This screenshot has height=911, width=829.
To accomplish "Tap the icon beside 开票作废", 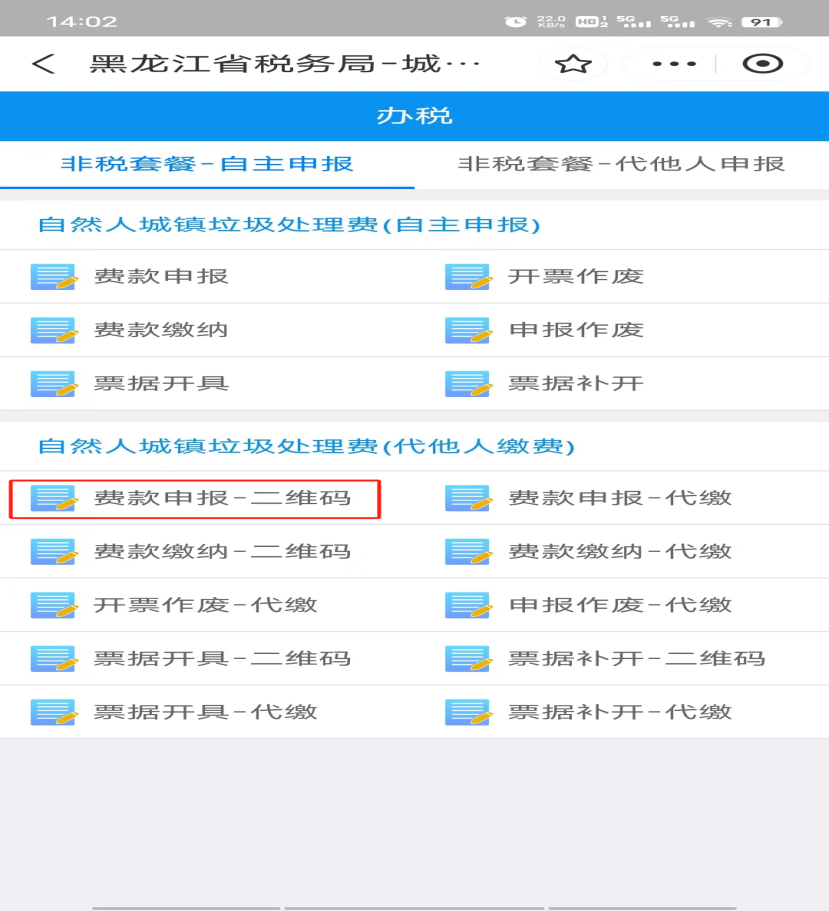I will (x=468, y=277).
